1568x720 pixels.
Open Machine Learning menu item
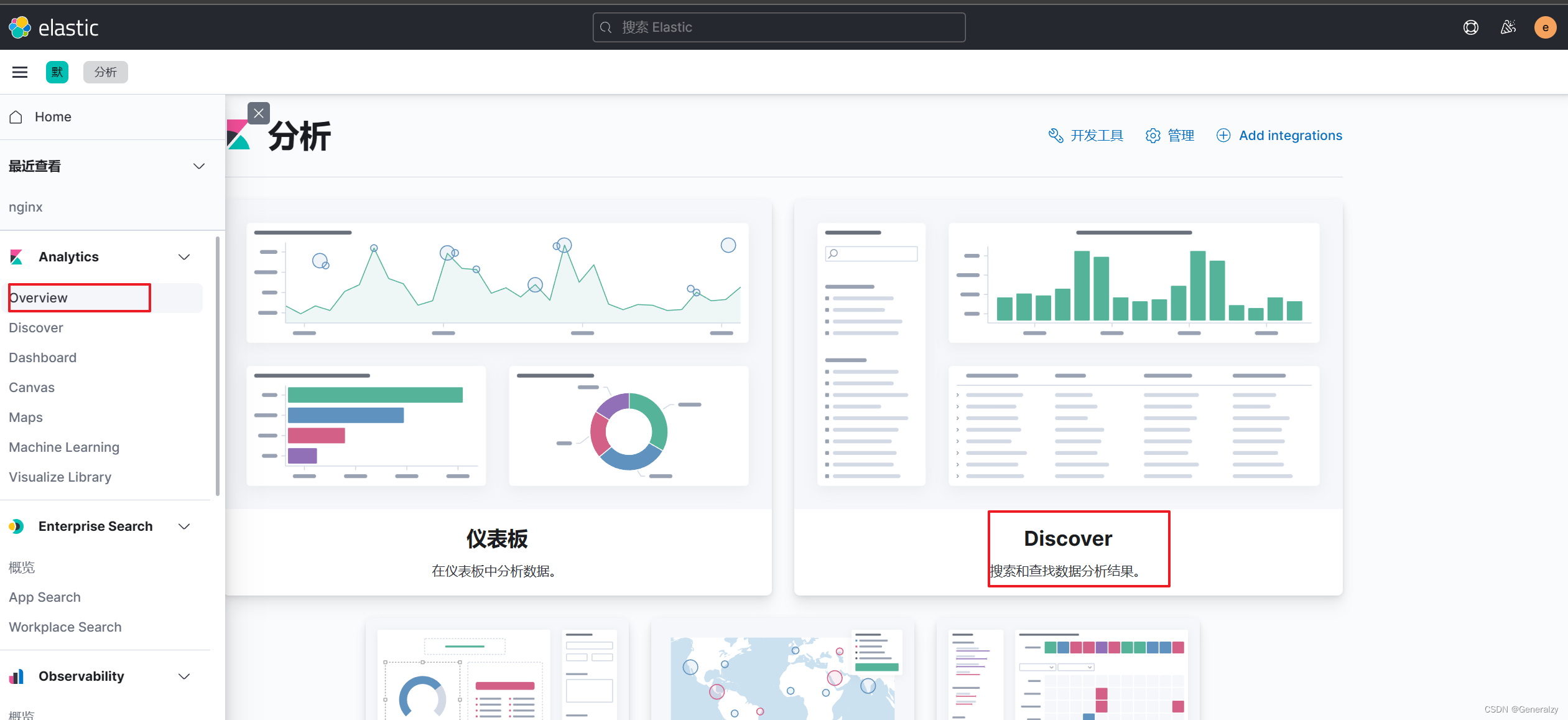[x=64, y=447]
